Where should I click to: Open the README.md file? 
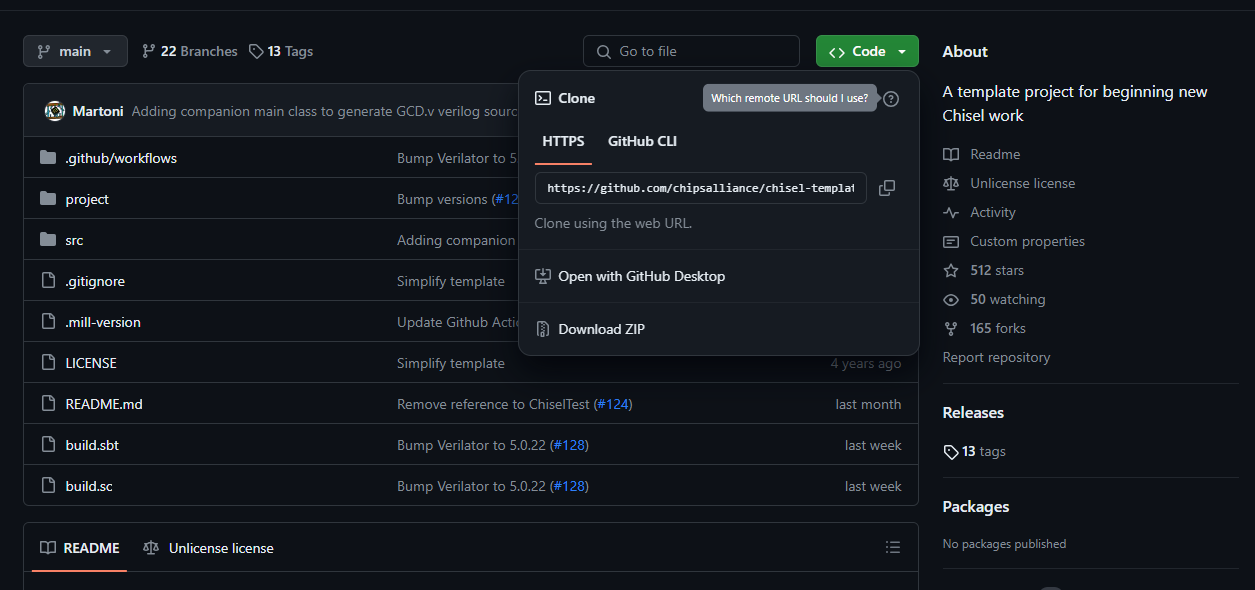click(x=104, y=404)
